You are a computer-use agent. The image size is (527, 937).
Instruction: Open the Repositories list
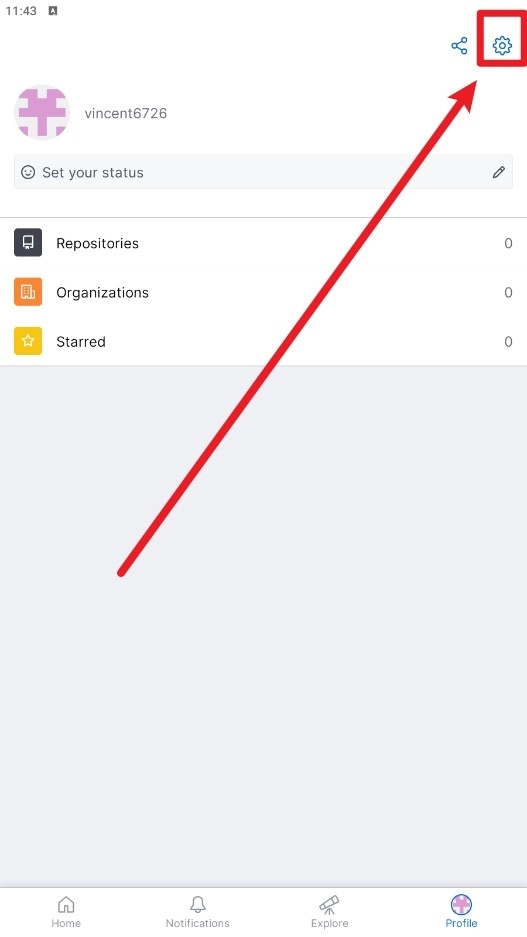(264, 243)
